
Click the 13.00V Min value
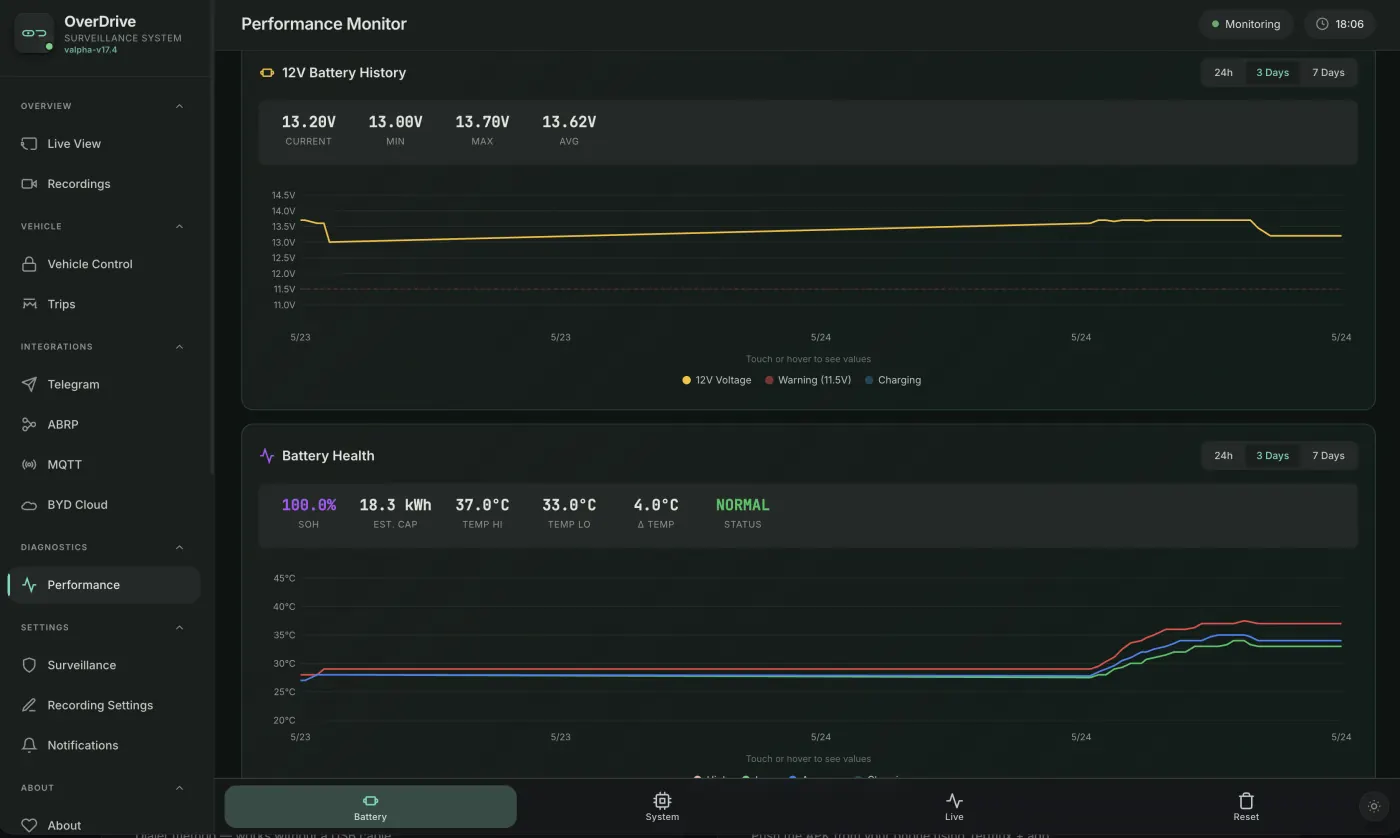[x=395, y=122]
